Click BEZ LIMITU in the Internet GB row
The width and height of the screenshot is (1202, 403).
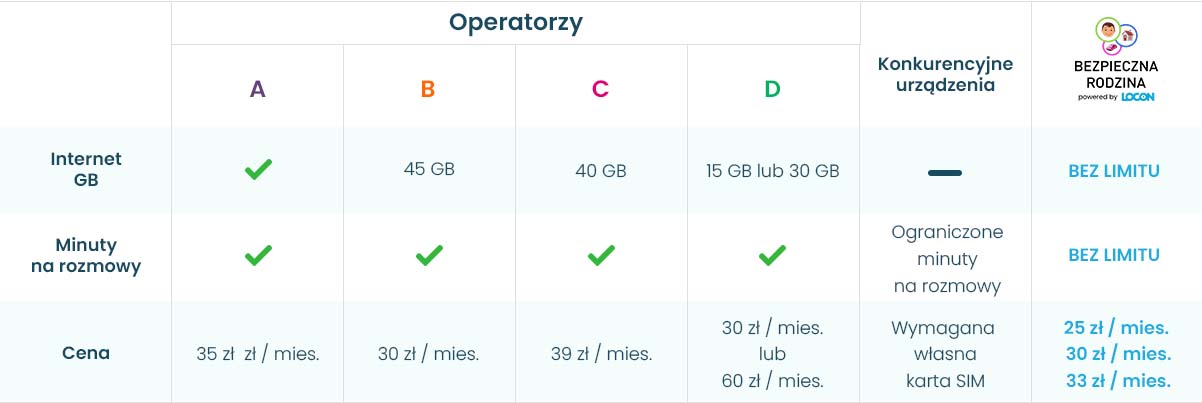1114,171
